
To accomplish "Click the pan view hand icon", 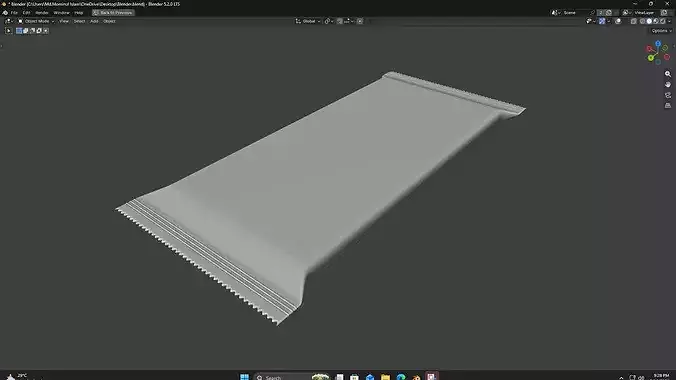I will (x=668, y=85).
